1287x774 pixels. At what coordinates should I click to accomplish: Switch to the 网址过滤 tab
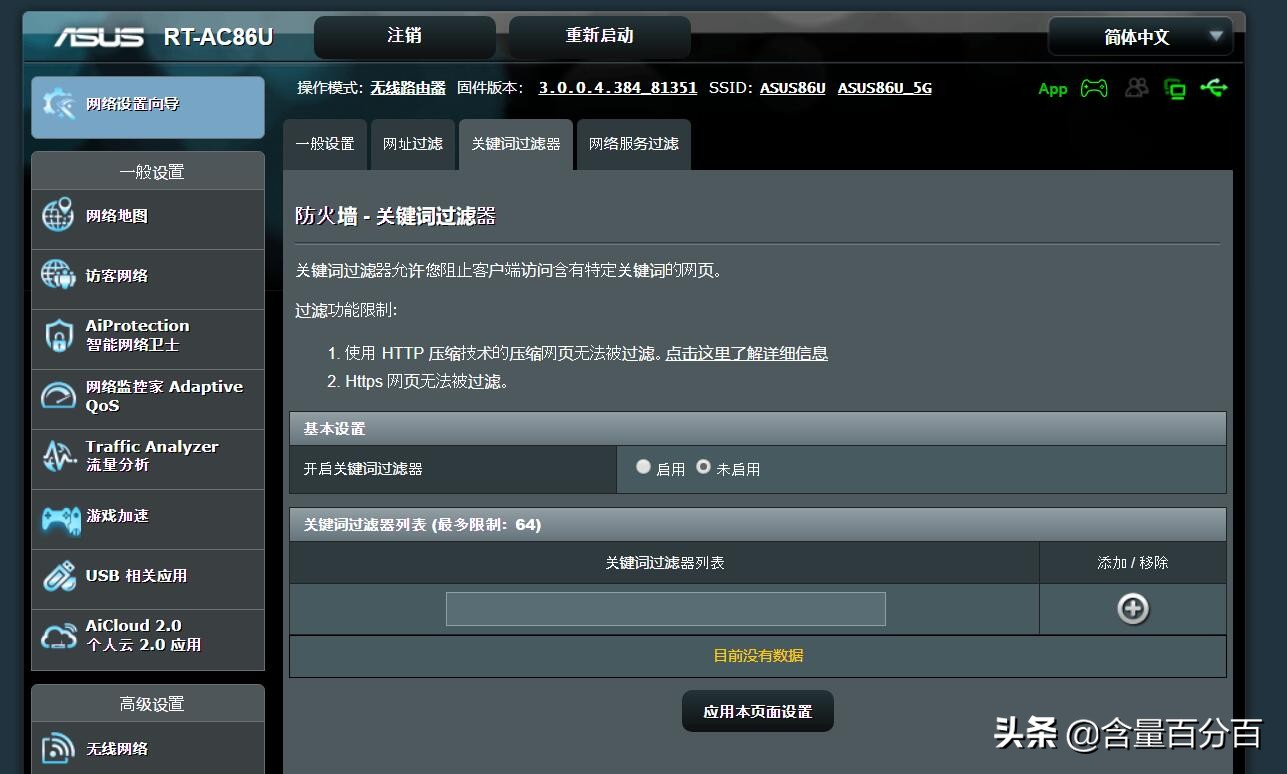click(x=412, y=143)
